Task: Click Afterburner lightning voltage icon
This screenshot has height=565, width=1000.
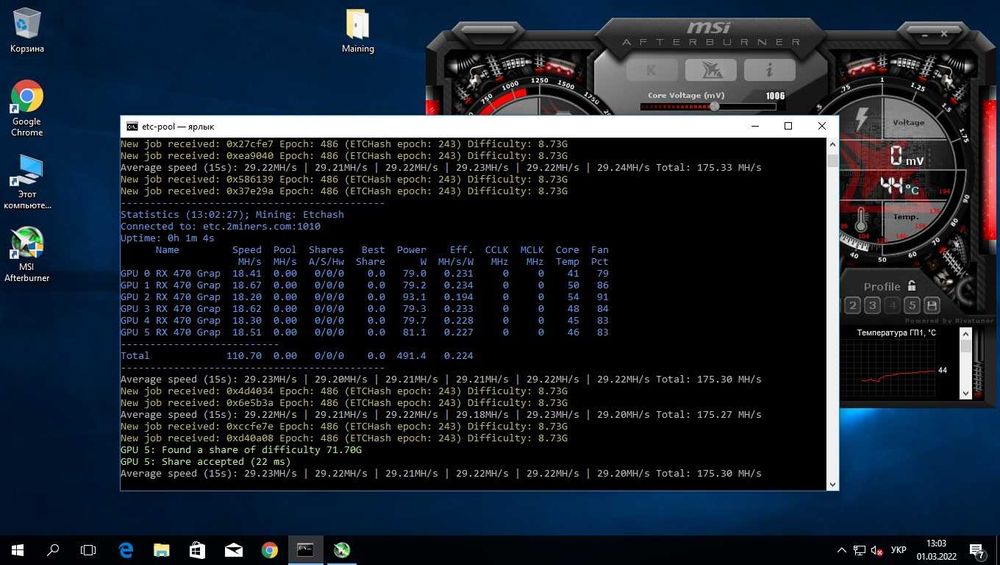Action: tap(862, 119)
